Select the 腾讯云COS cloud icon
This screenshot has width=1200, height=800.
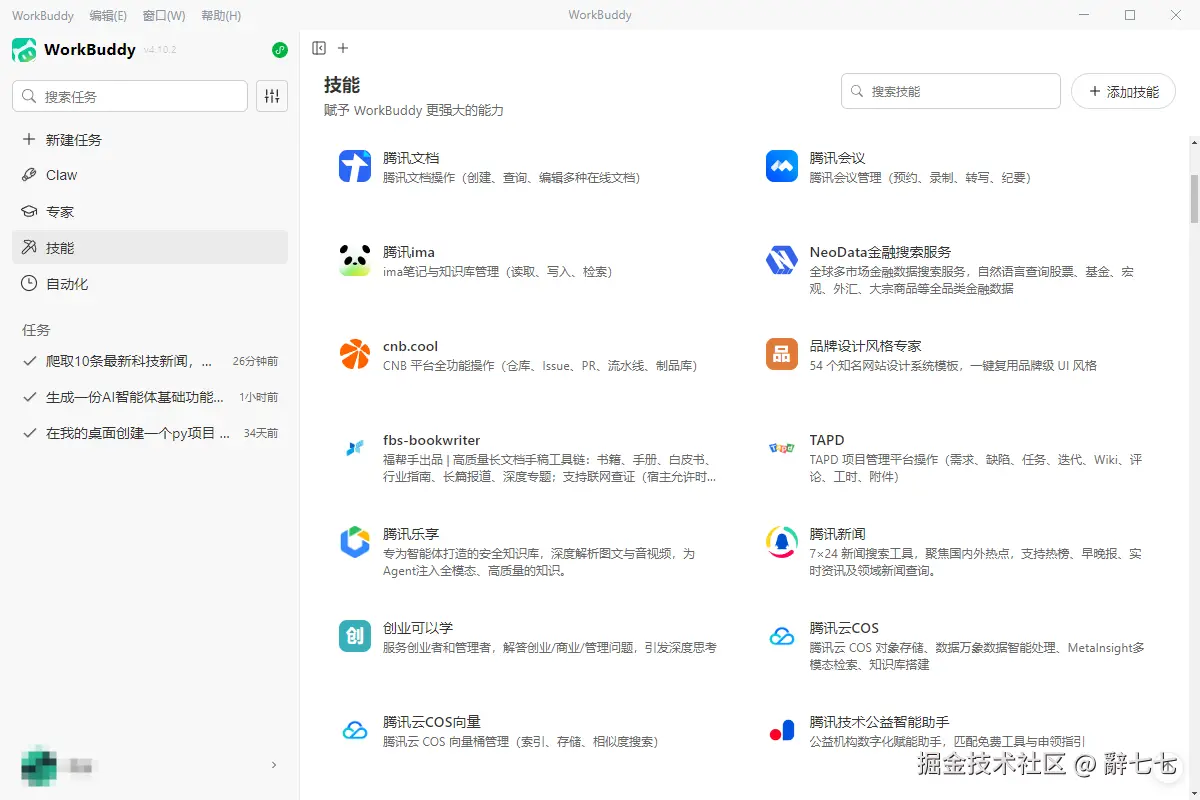[782, 636]
